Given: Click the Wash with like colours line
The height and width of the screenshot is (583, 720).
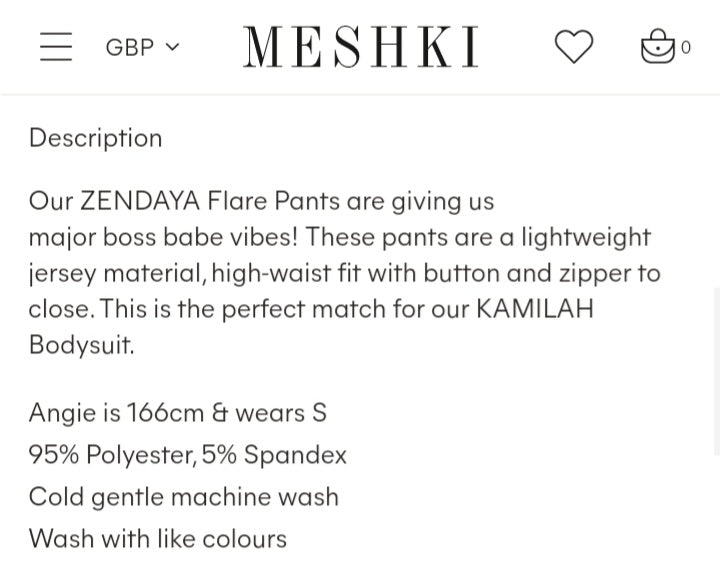Looking at the screenshot, I should coord(158,538).
